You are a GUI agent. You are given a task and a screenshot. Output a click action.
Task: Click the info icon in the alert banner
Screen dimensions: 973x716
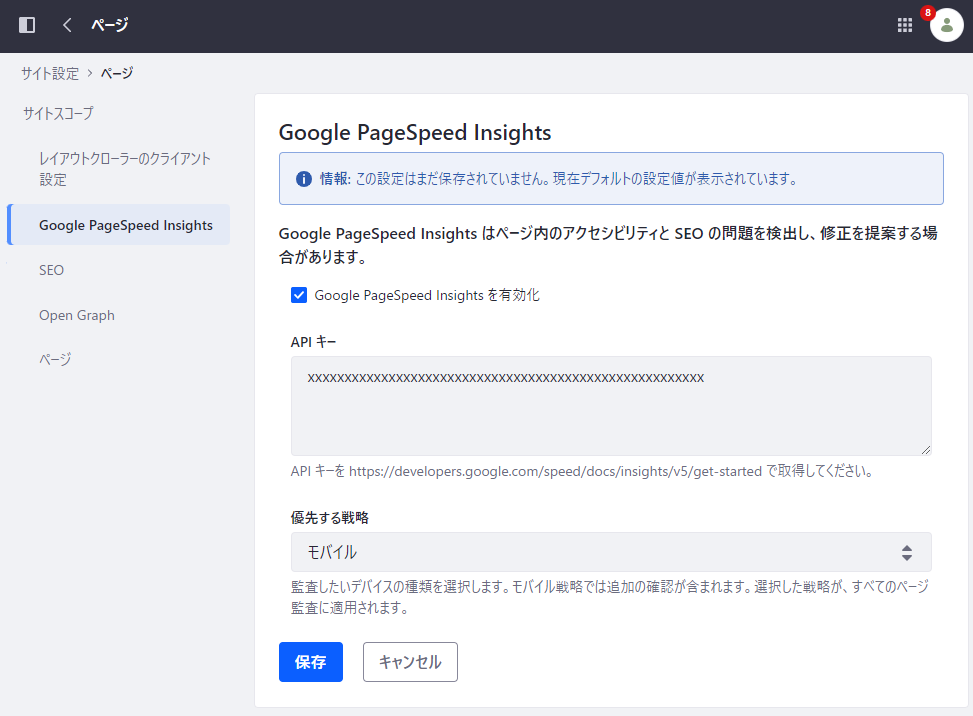[304, 179]
